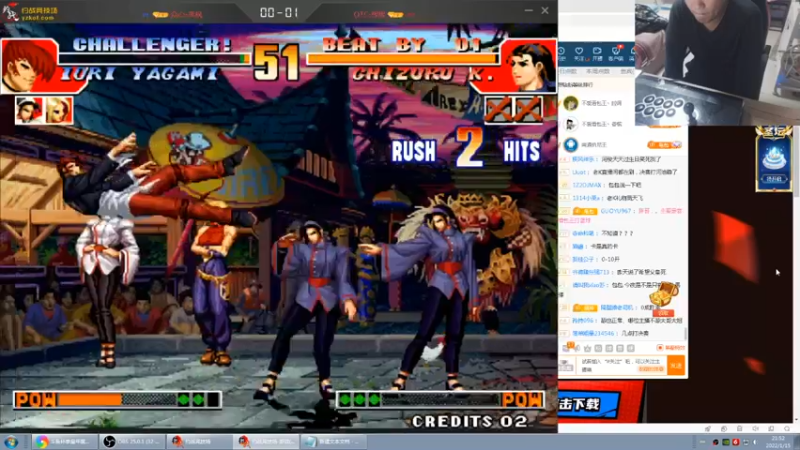Open the golden treasure chest reward
800x450 pixels.
coord(663,295)
